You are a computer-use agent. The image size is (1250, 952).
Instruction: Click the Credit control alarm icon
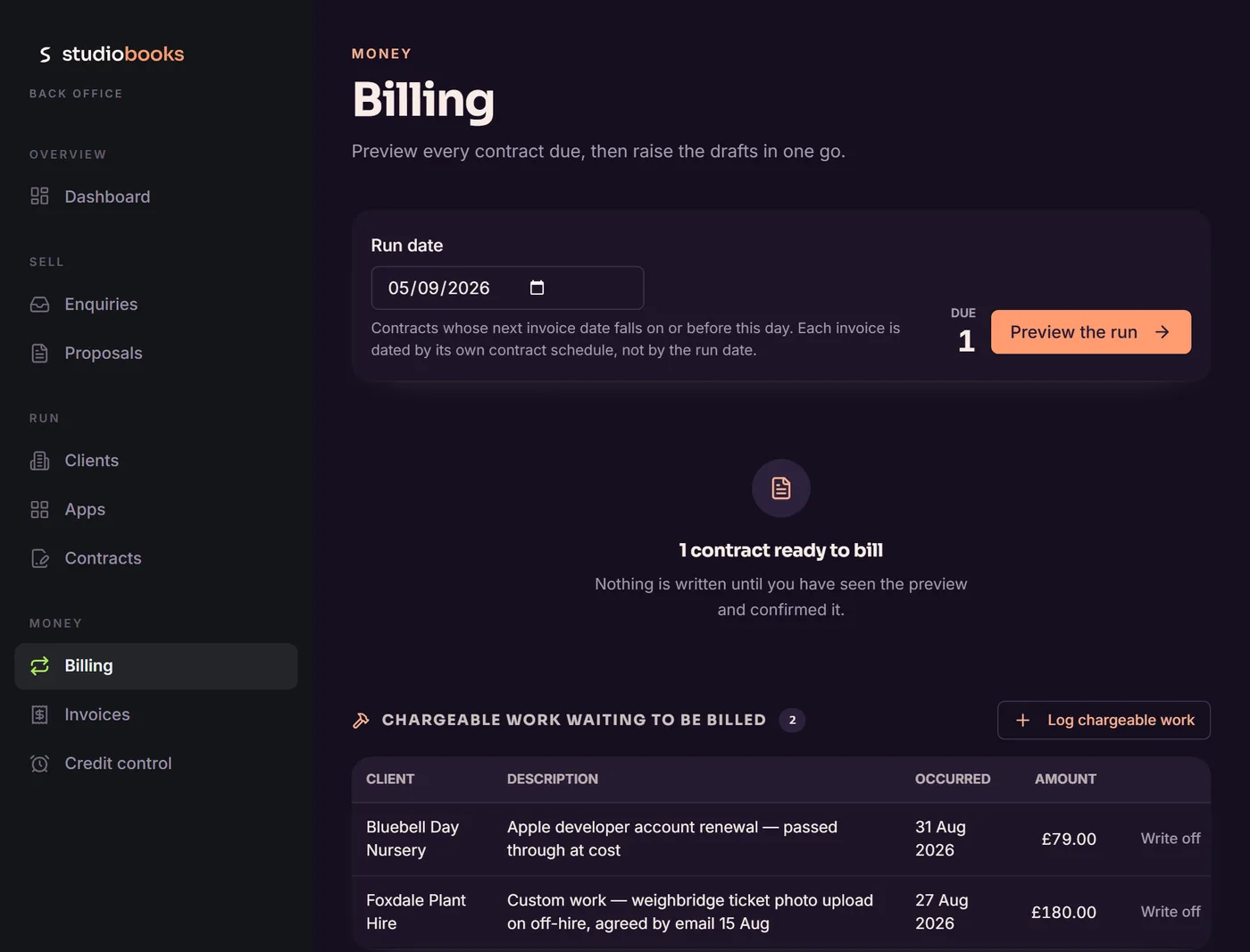click(39, 764)
